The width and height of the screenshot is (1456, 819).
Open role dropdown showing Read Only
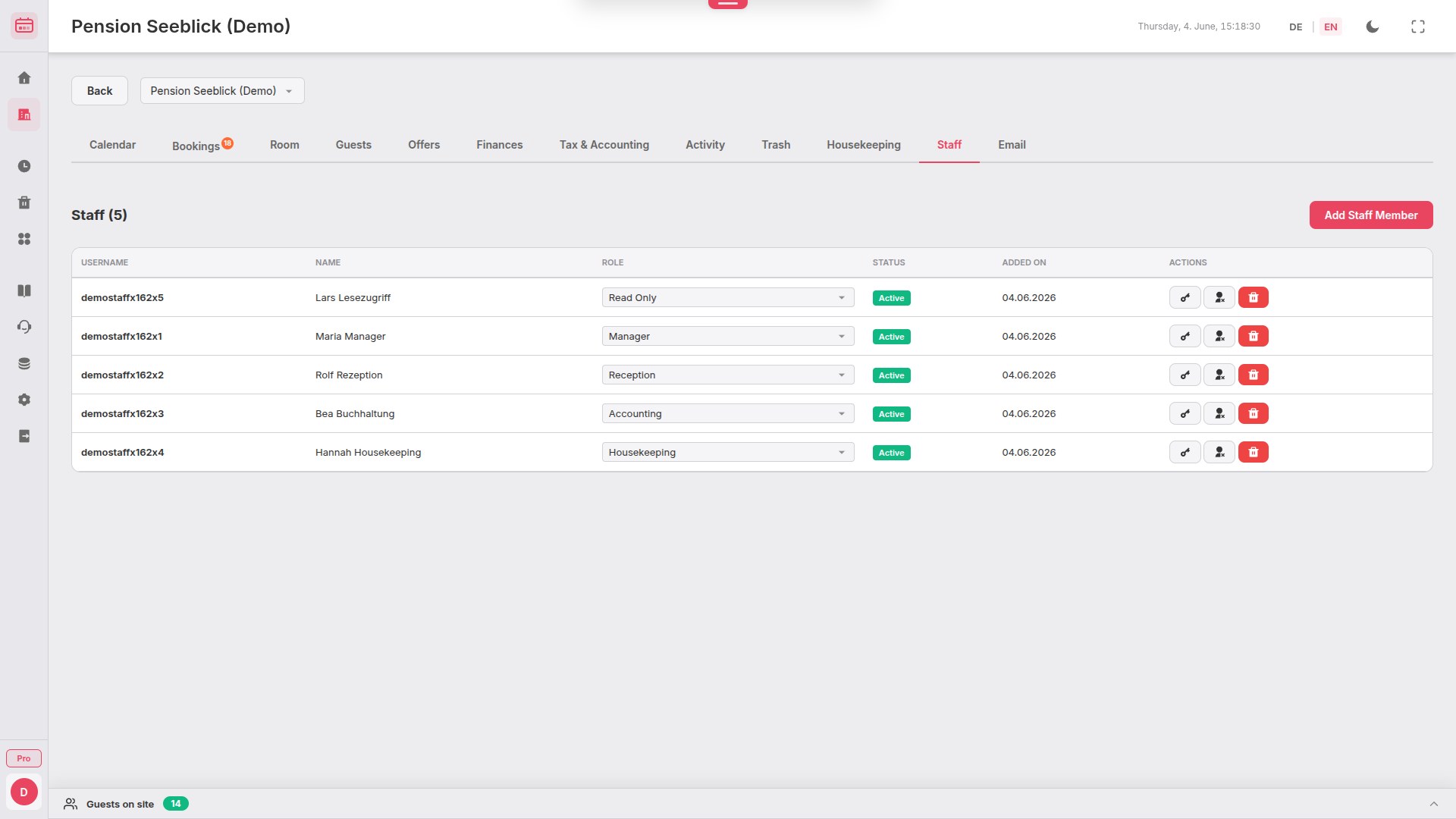(728, 298)
